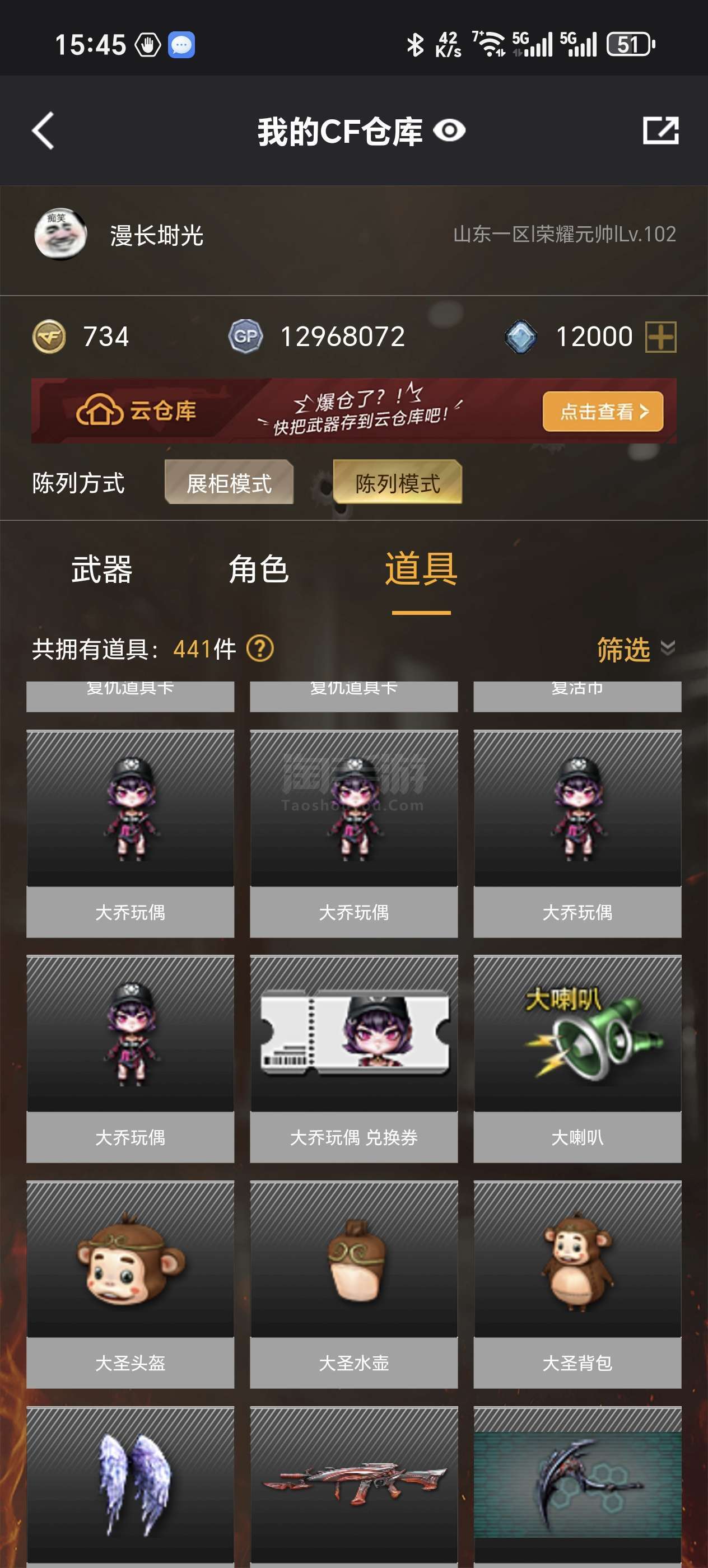Switch to the 角色 tab
This screenshot has height=1568, width=708.
[258, 570]
